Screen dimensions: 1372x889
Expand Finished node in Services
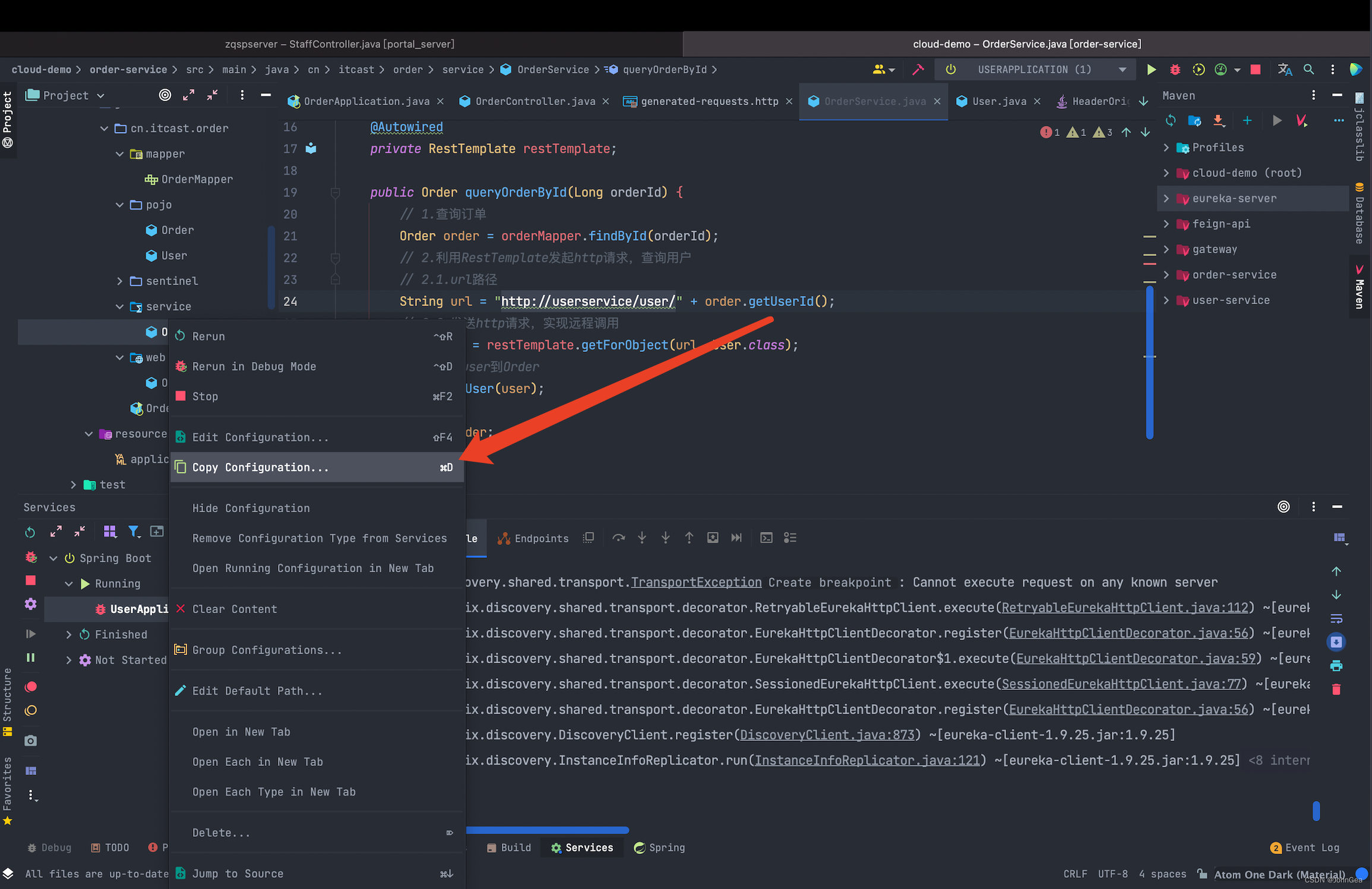click(69, 635)
